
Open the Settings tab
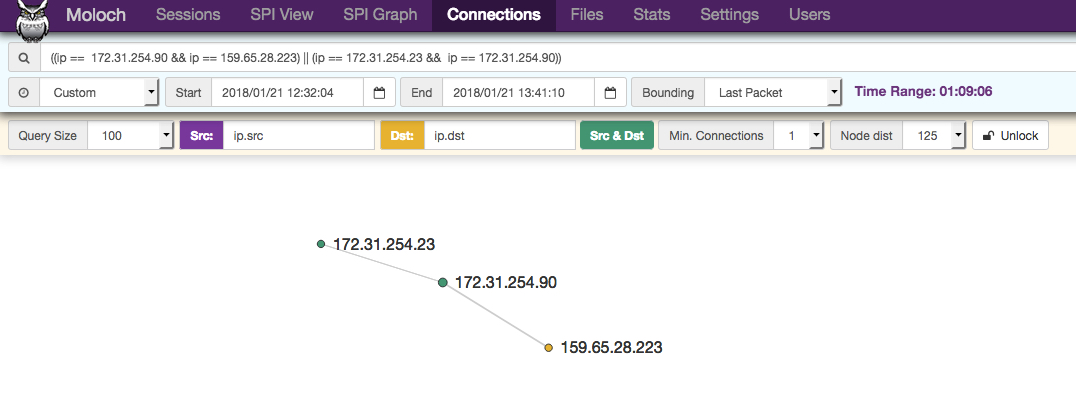pyautogui.click(x=729, y=14)
